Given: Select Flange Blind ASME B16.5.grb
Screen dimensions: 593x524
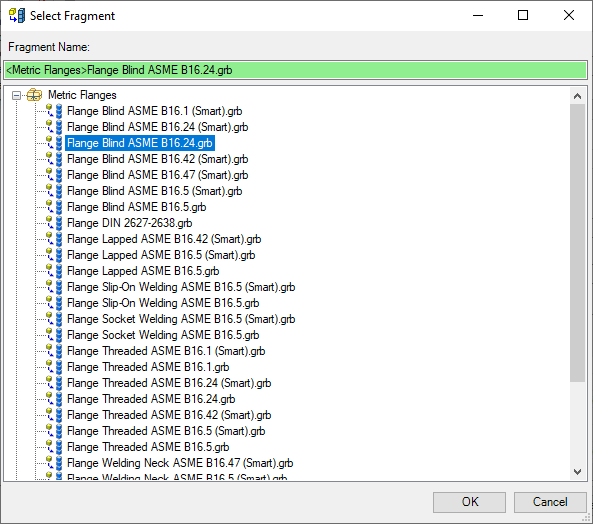Looking at the screenshot, I should [137, 207].
